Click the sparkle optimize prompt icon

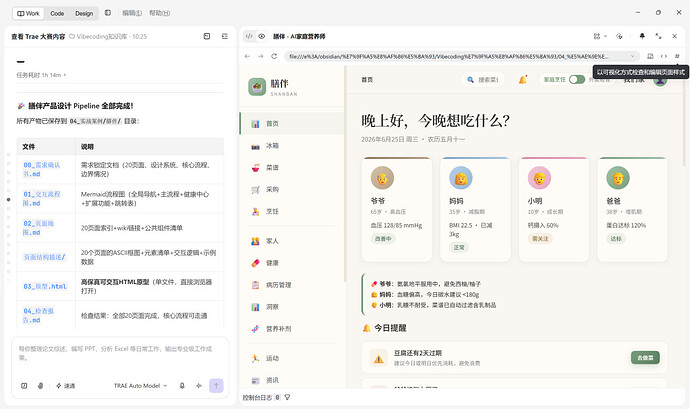[x=199, y=386]
